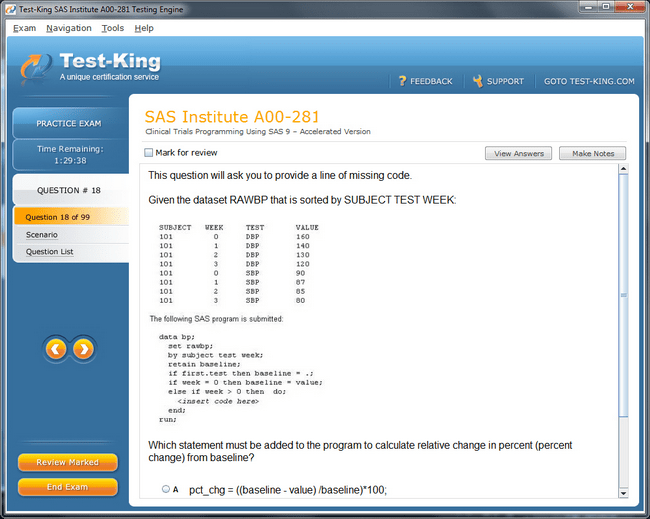Click the Review Marked button
This screenshot has width=650, height=519.
coord(68,462)
